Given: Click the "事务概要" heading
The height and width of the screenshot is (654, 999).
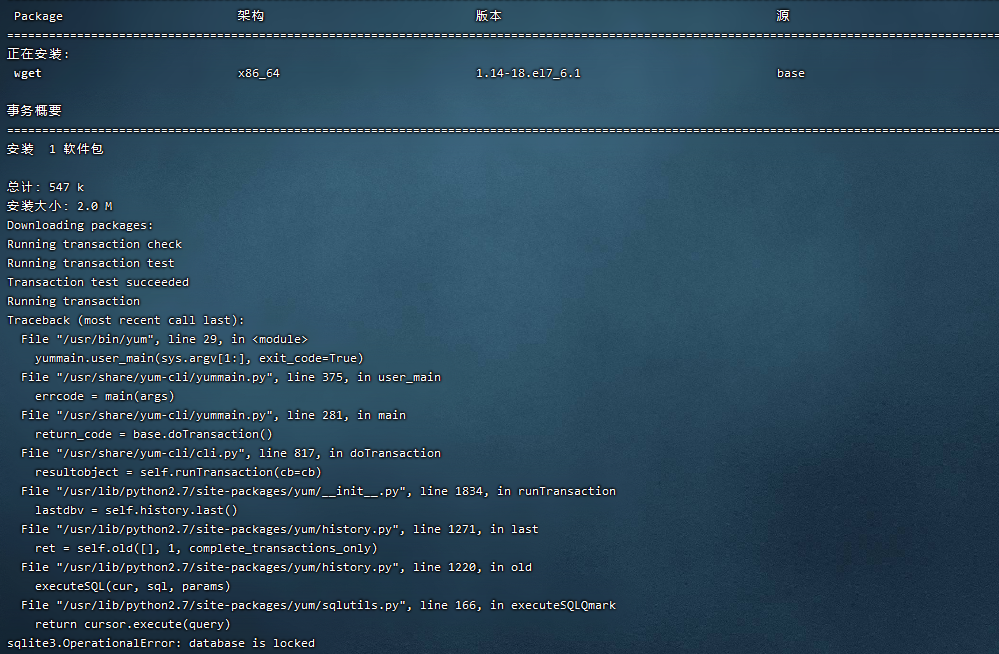Looking at the screenshot, I should click(x=34, y=111).
